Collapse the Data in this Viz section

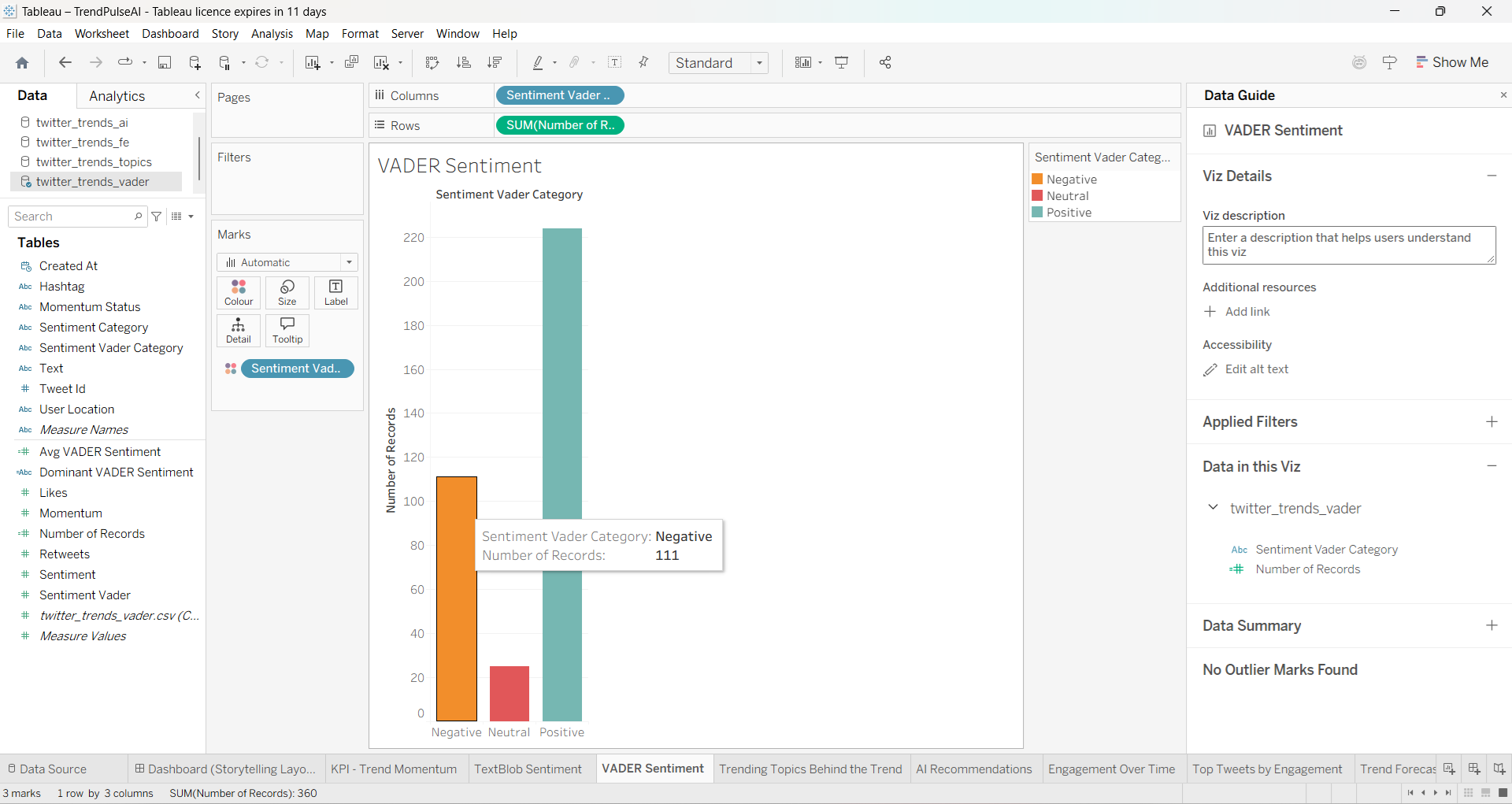pos(1492,466)
